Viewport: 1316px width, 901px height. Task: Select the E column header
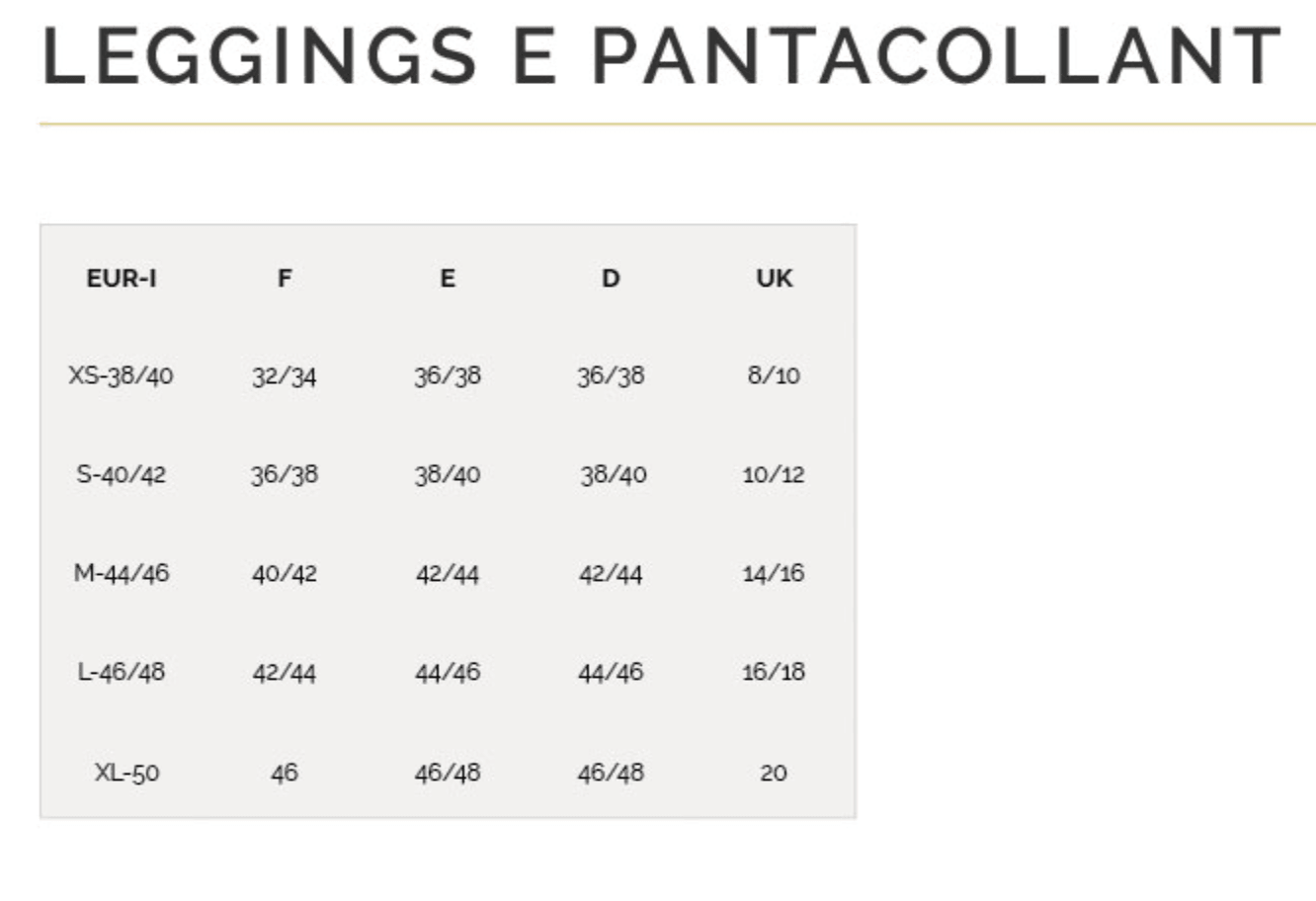[448, 279]
